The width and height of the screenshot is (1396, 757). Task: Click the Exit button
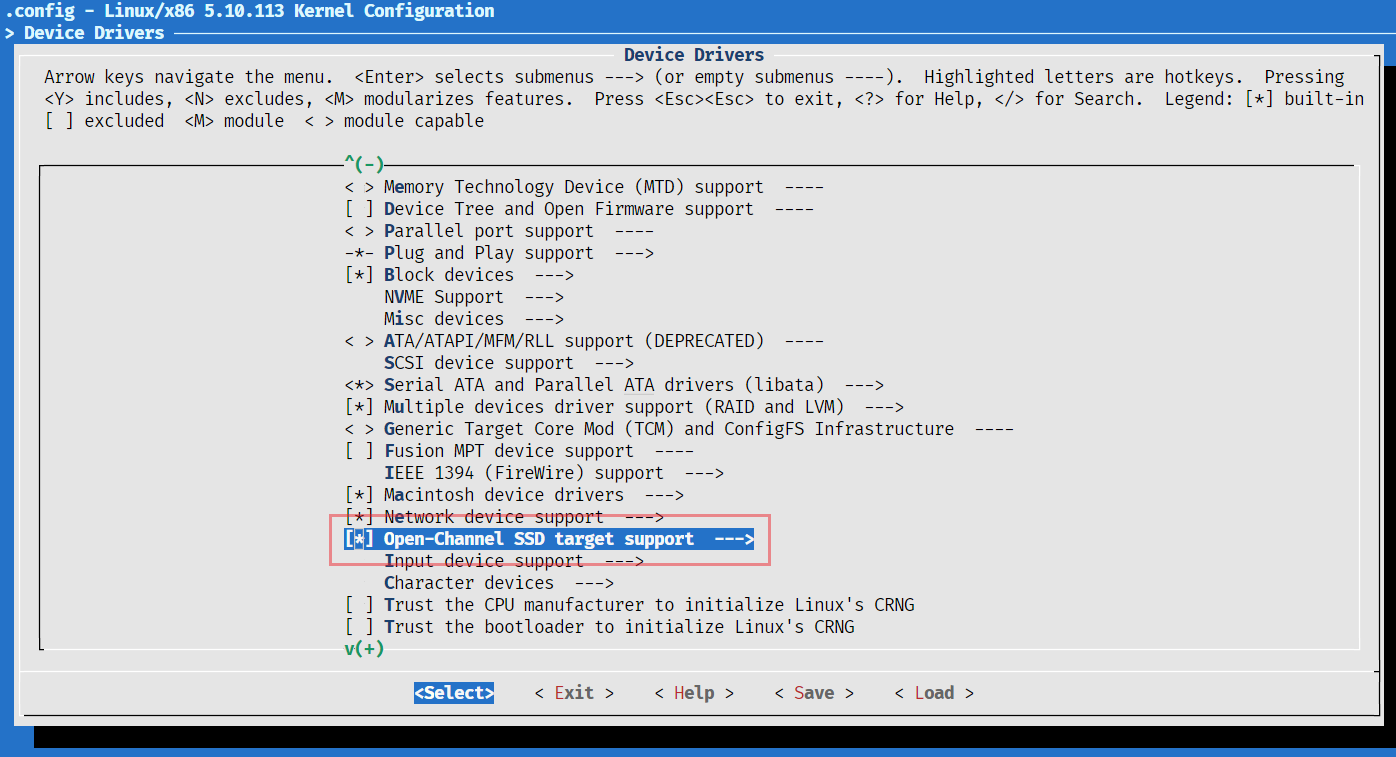coord(574,693)
